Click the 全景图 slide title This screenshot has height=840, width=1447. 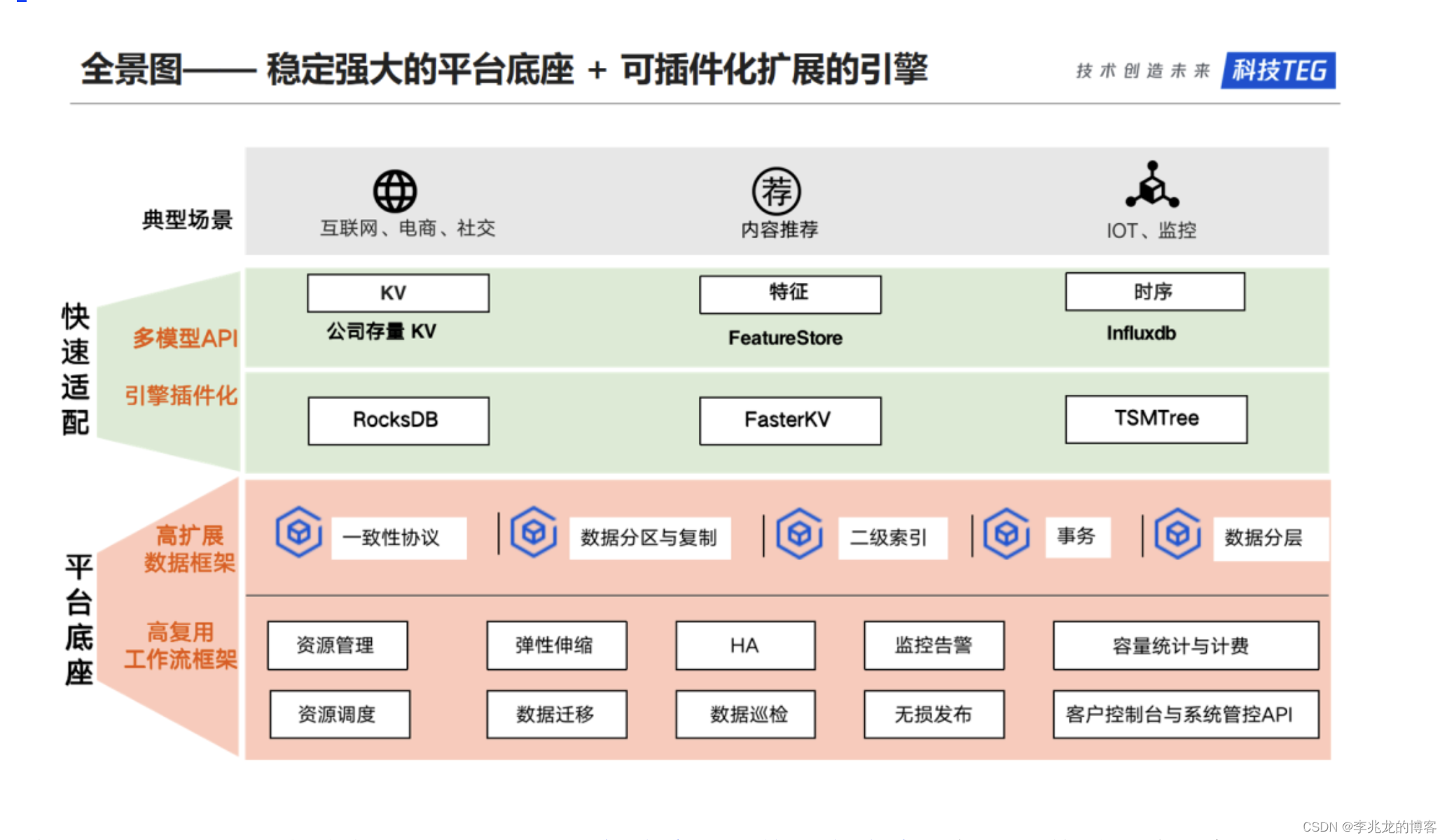click(504, 70)
